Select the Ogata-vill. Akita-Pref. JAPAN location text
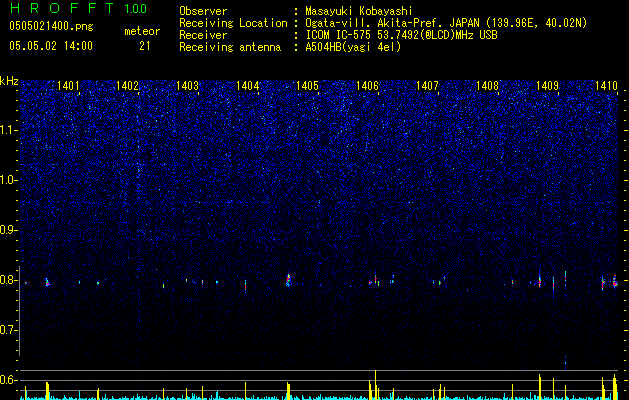The image size is (629, 400). pyautogui.click(x=446, y=23)
